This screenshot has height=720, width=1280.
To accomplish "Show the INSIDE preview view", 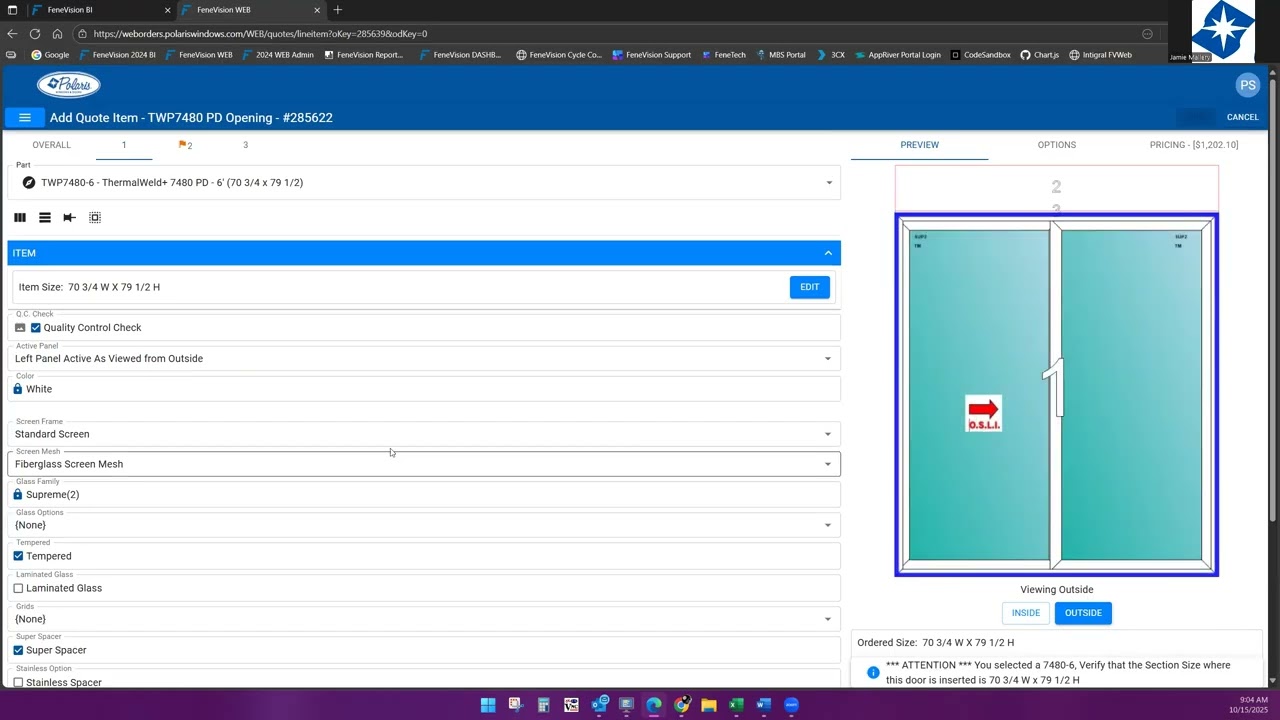I will [x=1026, y=613].
